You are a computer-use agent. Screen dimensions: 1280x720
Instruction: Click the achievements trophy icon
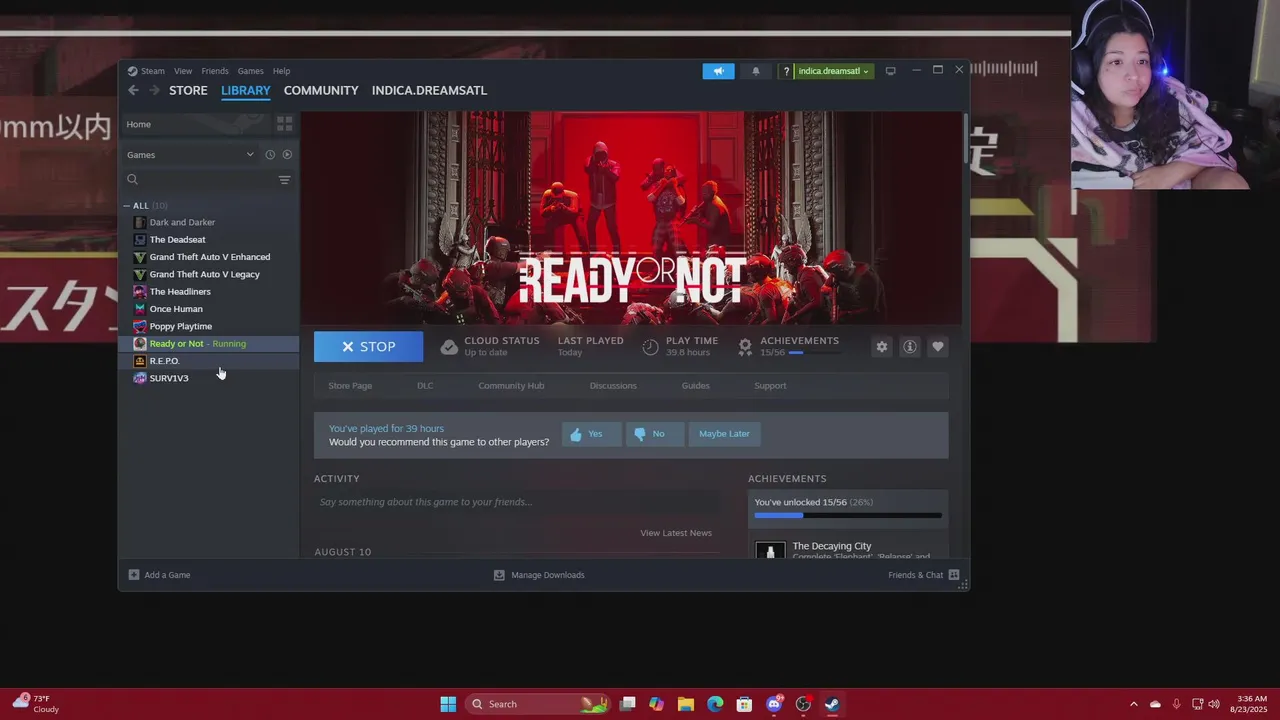[x=745, y=347]
